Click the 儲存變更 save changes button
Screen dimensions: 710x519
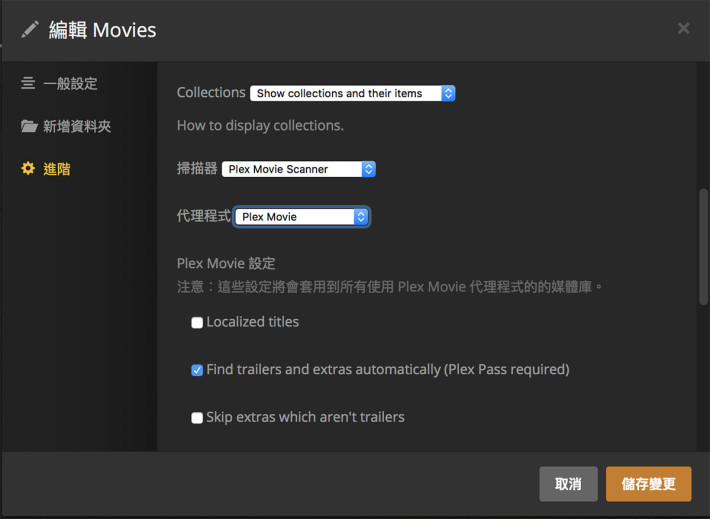[648, 484]
